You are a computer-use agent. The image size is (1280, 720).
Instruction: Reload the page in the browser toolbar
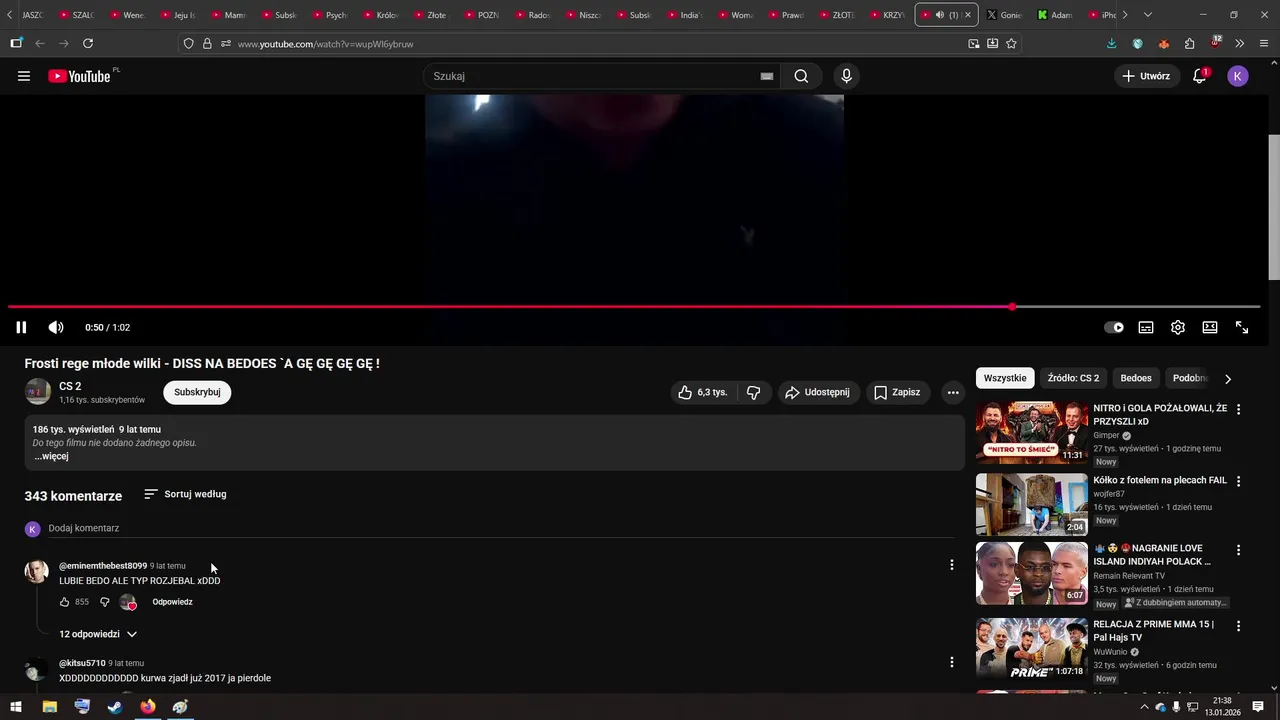tap(88, 44)
